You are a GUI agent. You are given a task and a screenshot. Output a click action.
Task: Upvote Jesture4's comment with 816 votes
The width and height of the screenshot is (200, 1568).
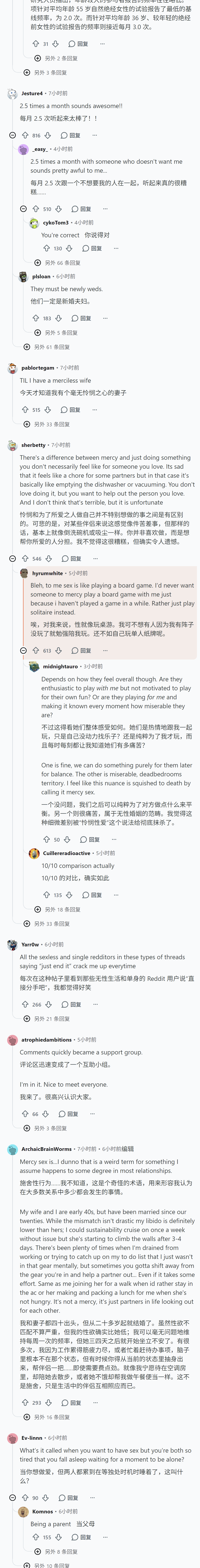coord(25,135)
